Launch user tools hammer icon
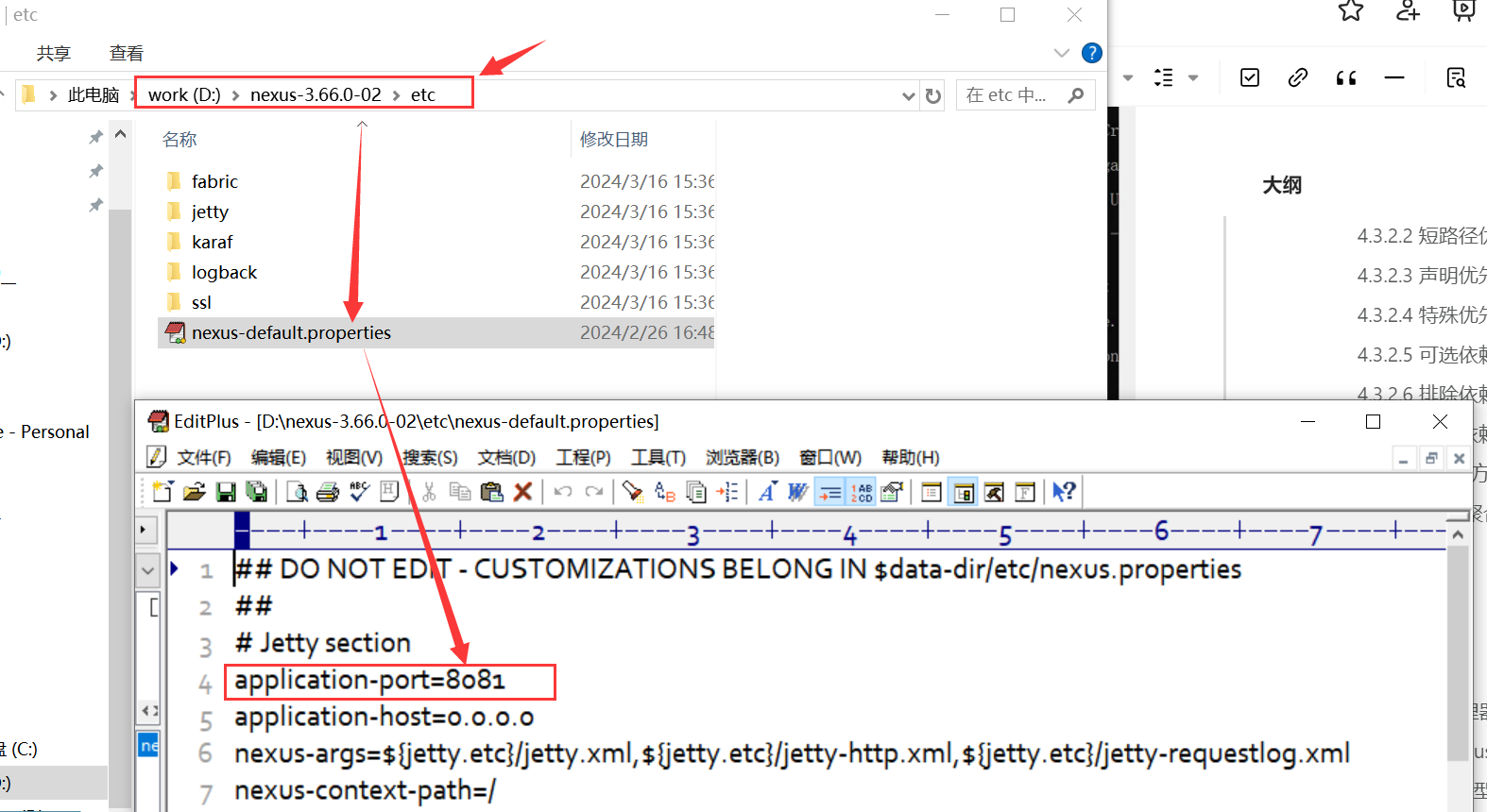Image resolution: width=1487 pixels, height=812 pixels. pyautogui.click(x=994, y=492)
